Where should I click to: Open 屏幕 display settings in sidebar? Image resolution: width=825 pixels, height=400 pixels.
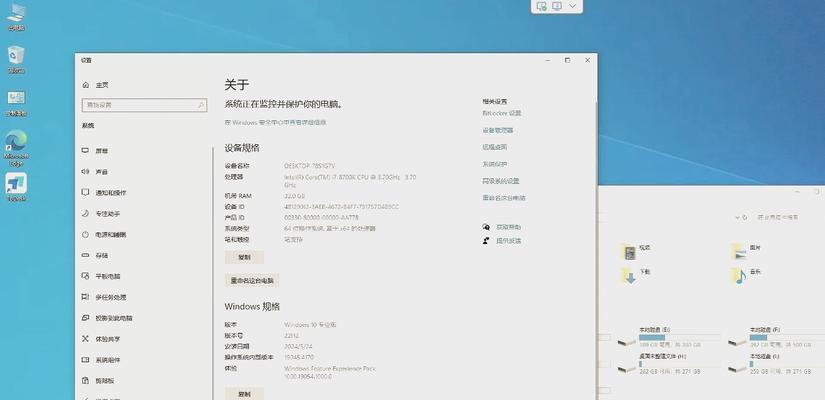(95, 151)
